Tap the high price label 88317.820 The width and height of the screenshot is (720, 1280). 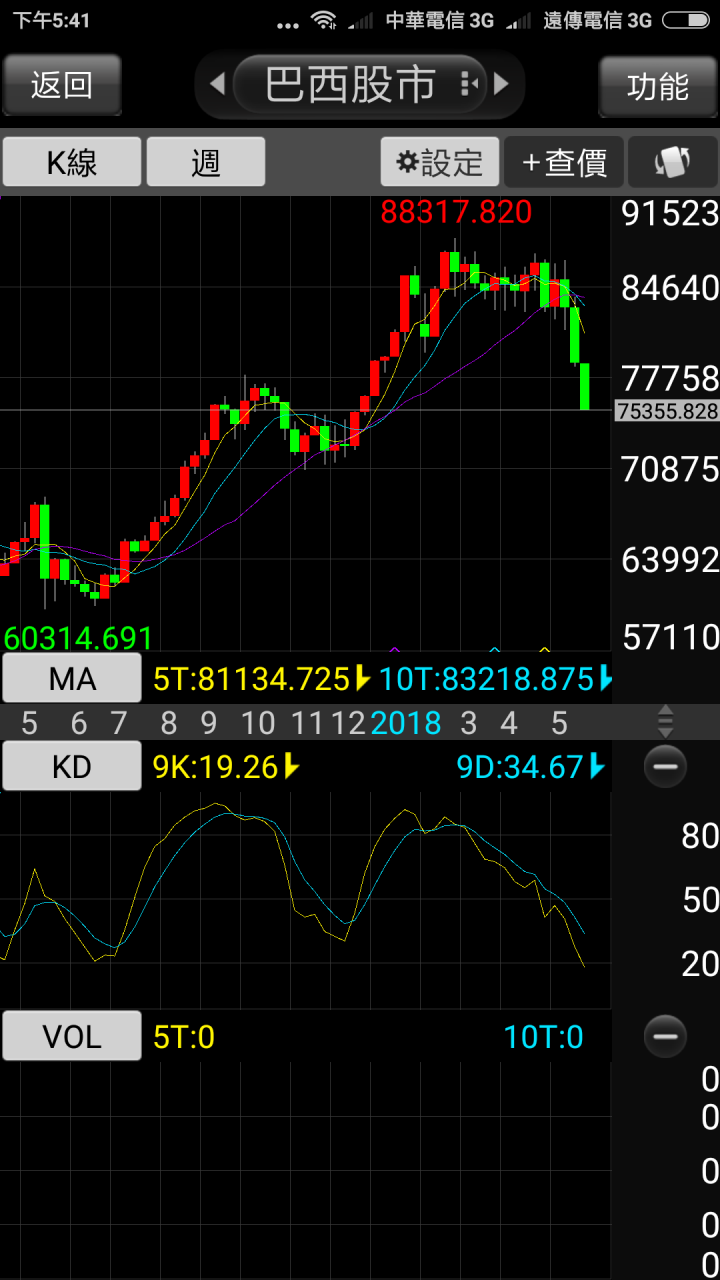pyautogui.click(x=456, y=212)
